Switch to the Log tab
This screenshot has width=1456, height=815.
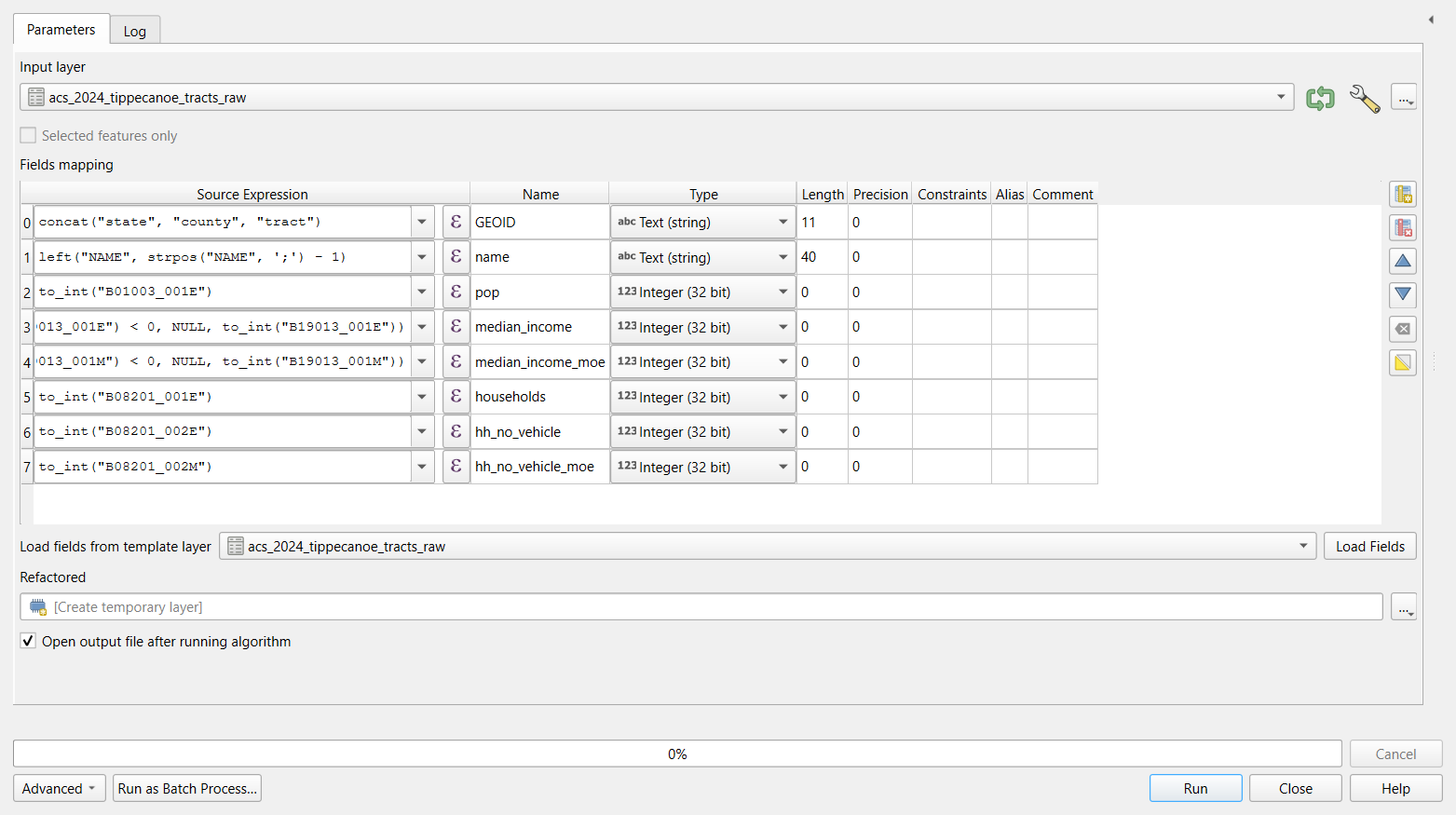click(x=135, y=31)
